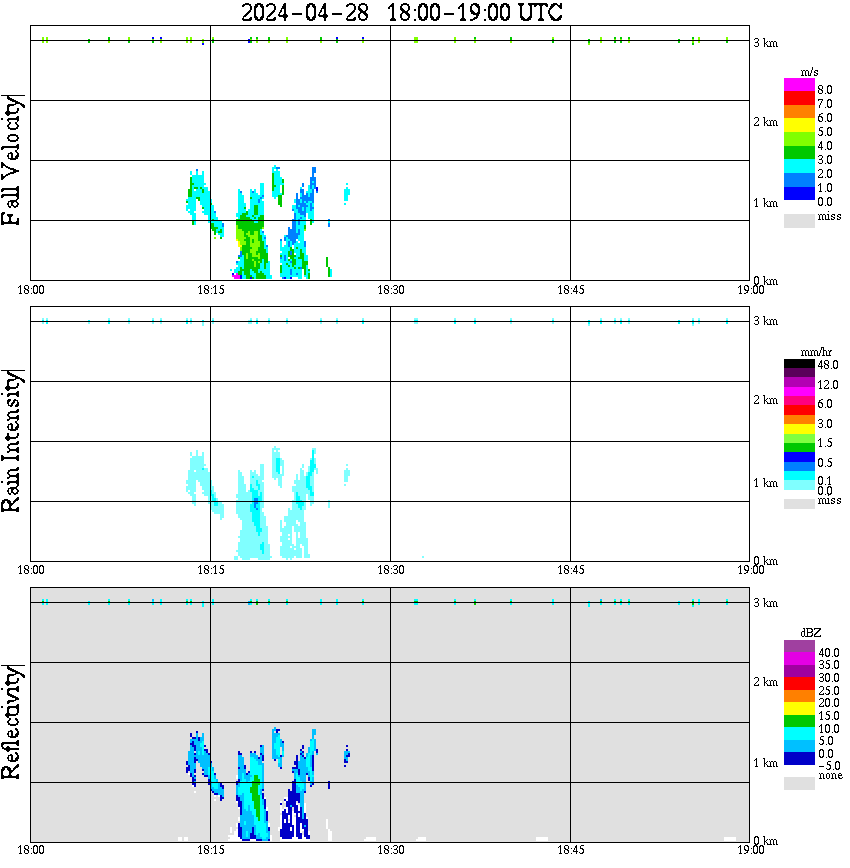The width and height of the screenshot is (850, 868).
Task: Click the orange swatch in the m/s legend
Action: coord(799,112)
